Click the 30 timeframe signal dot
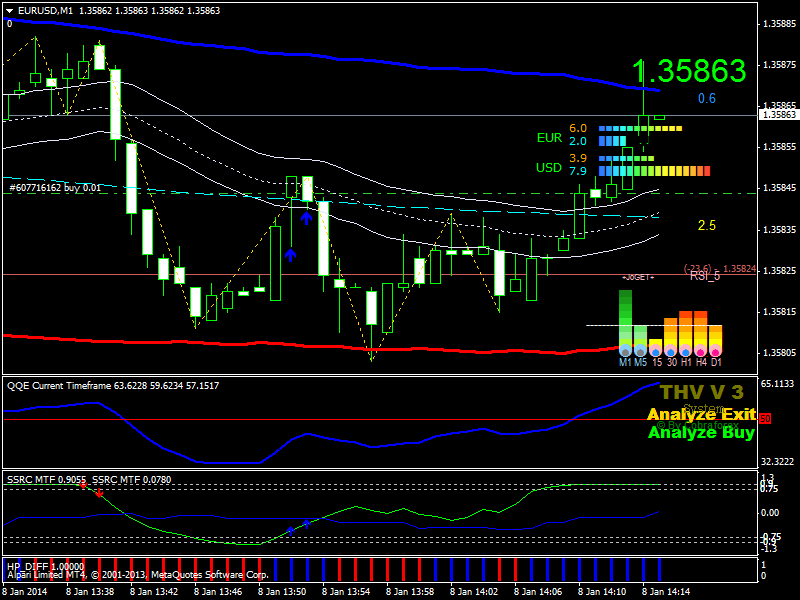The height and width of the screenshot is (600, 800). click(x=670, y=351)
